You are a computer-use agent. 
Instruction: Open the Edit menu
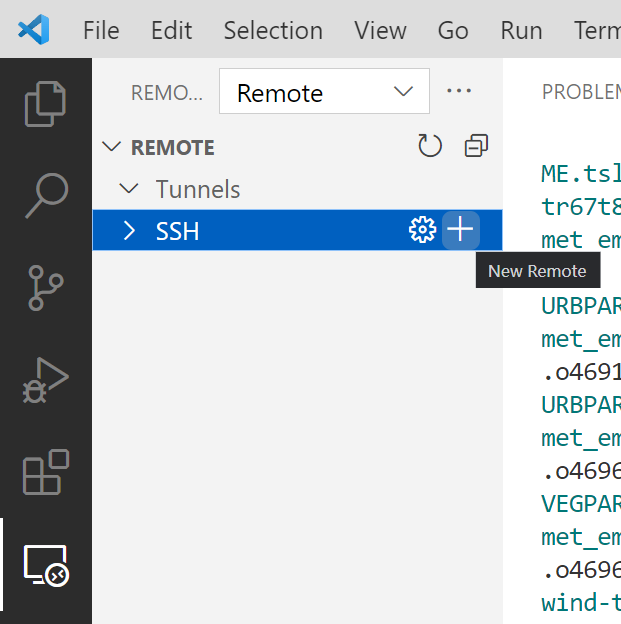pyautogui.click(x=171, y=30)
